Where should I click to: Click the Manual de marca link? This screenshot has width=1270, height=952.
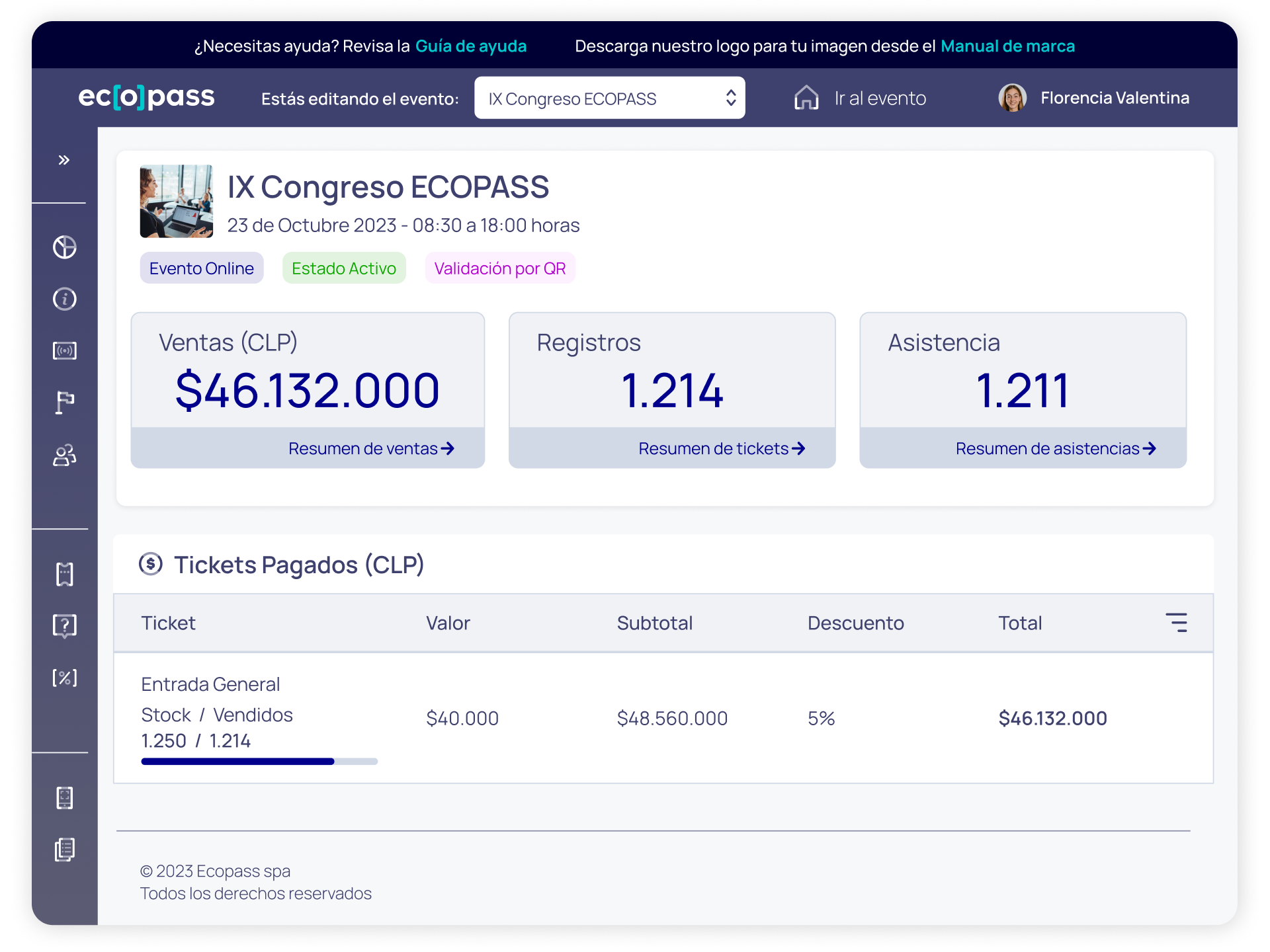tap(1008, 46)
